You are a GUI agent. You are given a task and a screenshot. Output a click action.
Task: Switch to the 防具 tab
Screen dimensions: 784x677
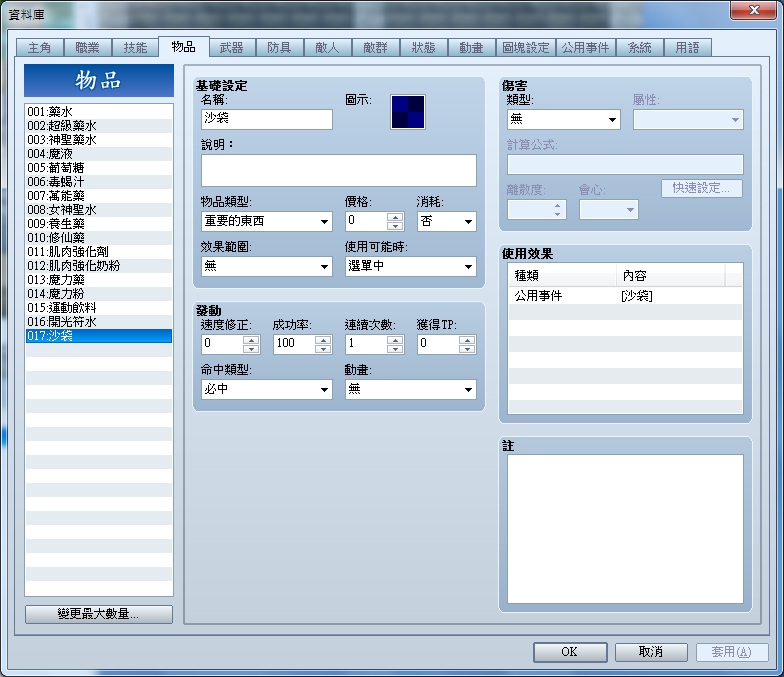click(280, 48)
